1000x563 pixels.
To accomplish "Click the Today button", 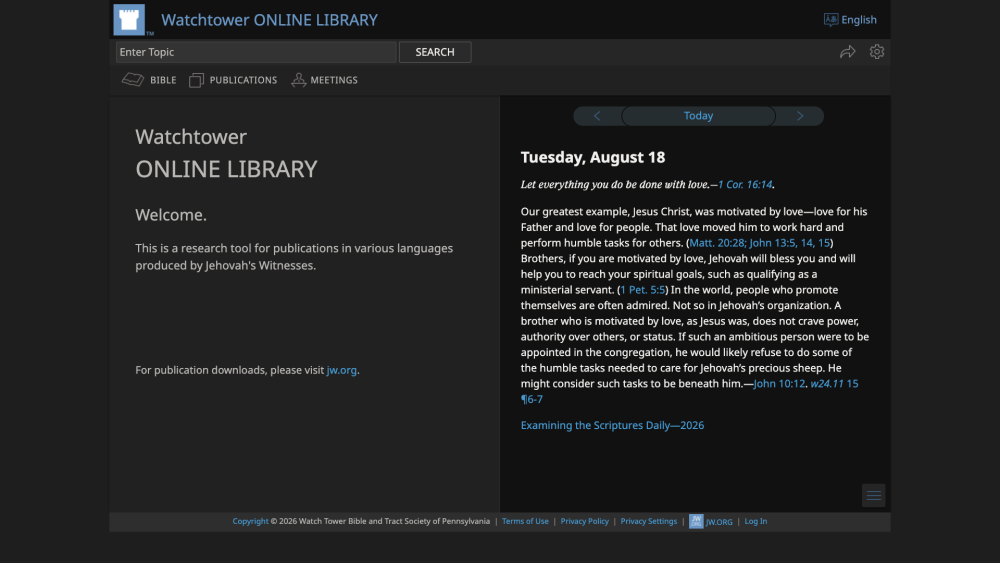I will tap(698, 116).
